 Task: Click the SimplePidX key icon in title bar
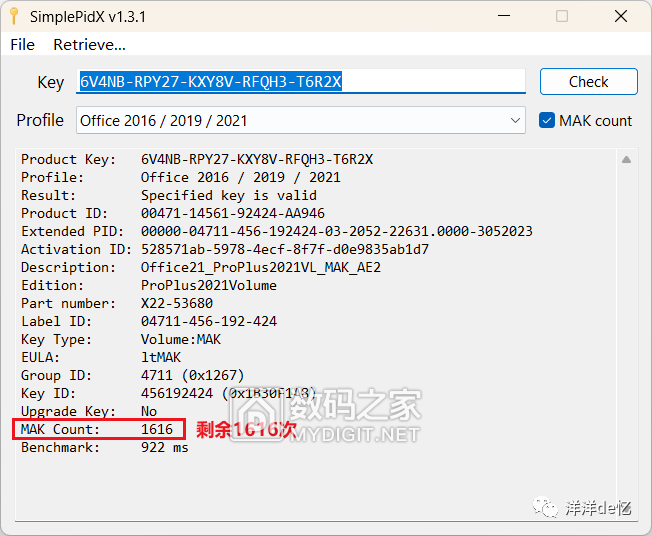14,16
